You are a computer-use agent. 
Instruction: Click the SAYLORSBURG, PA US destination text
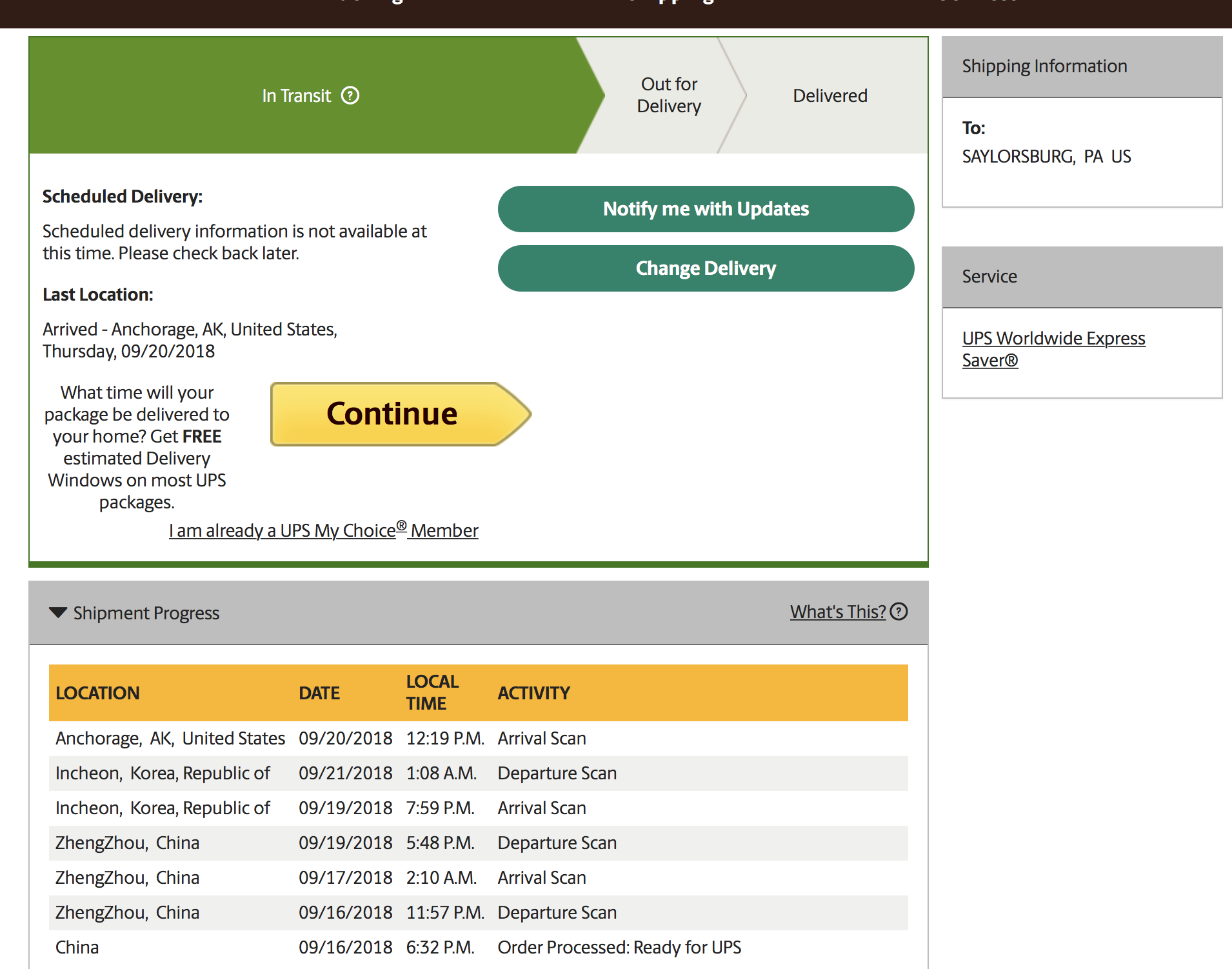[1046, 157]
